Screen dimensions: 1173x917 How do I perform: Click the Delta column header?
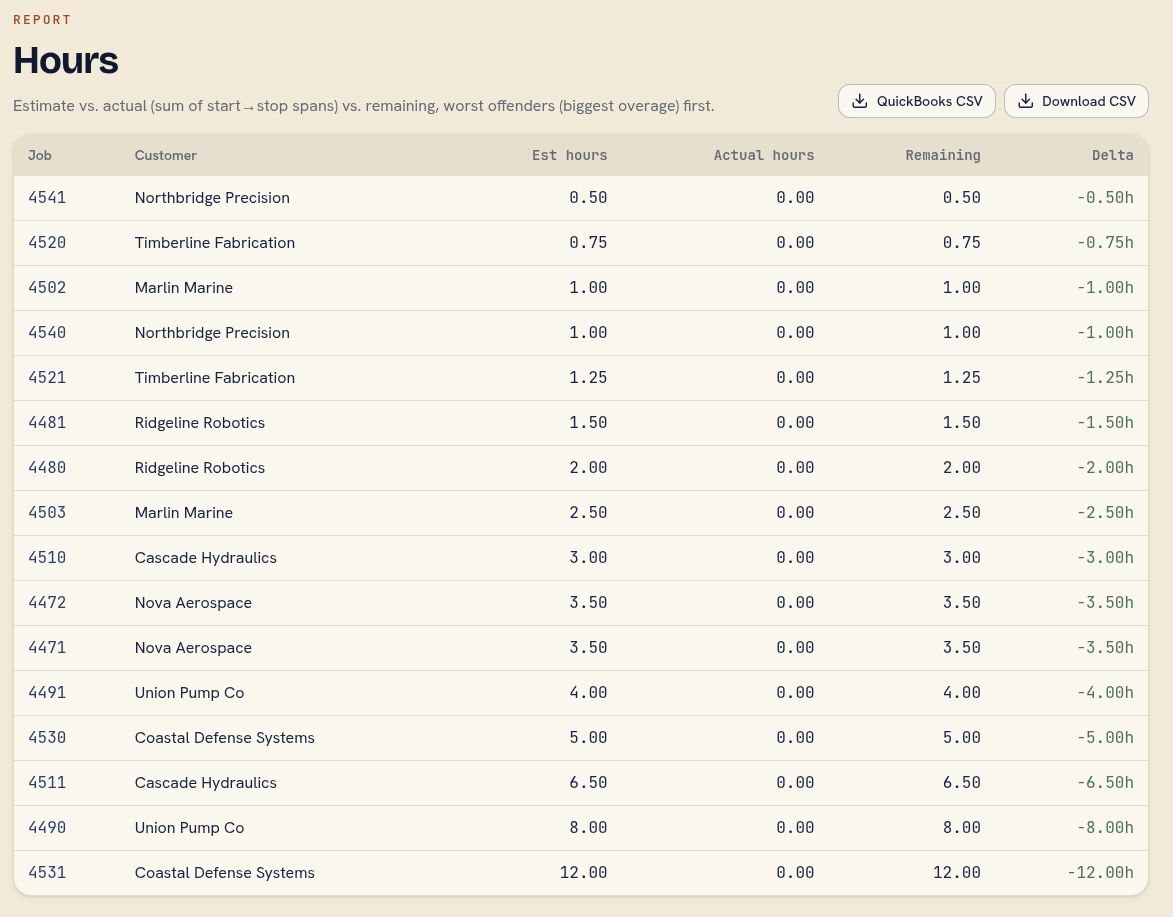[1112, 156]
